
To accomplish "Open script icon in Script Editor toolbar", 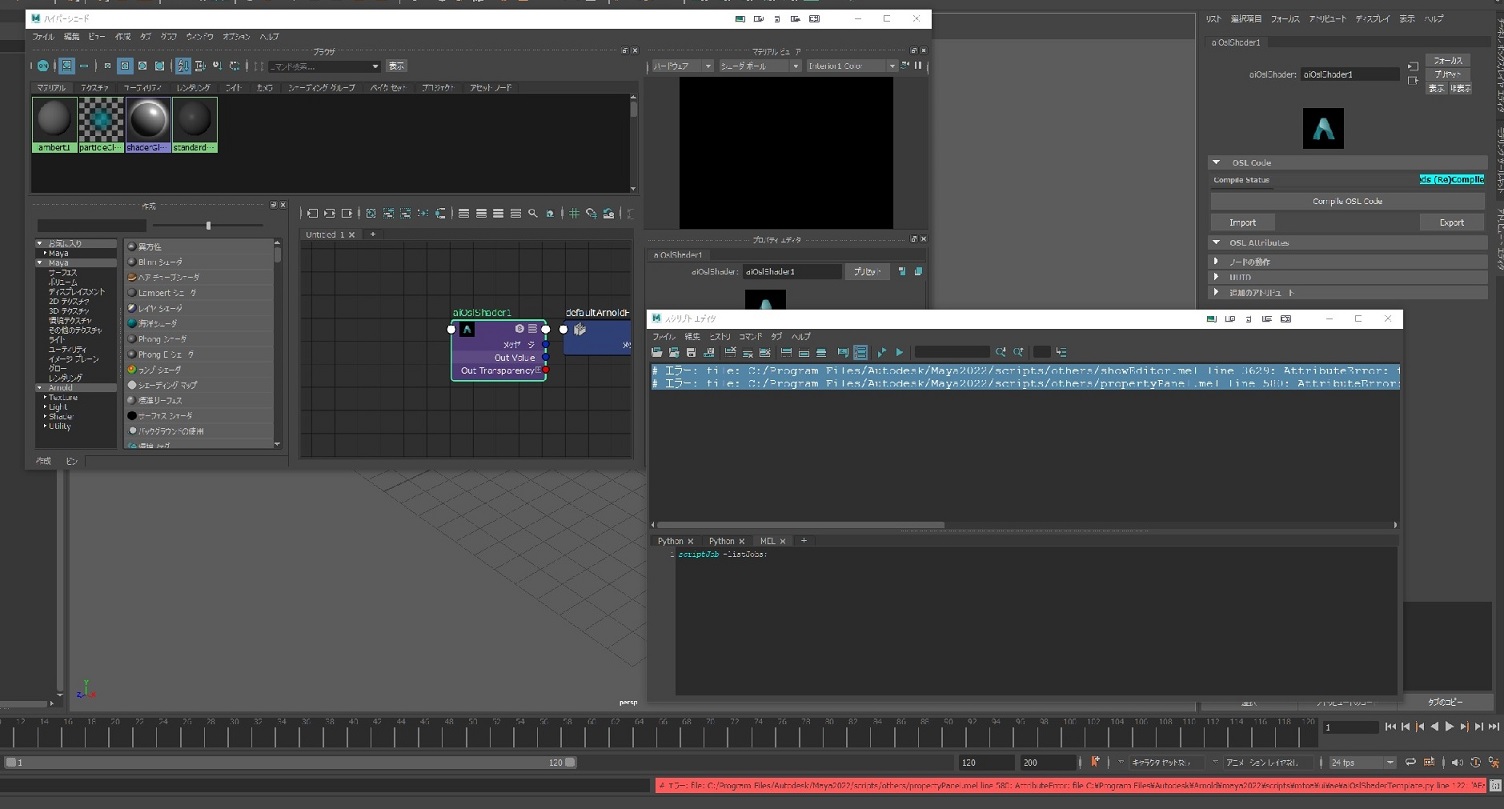I will point(657,353).
